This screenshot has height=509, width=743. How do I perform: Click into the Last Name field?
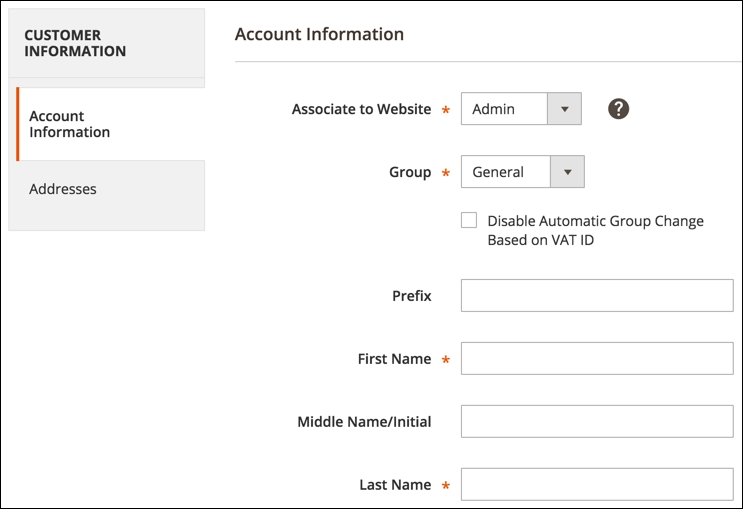[597, 484]
